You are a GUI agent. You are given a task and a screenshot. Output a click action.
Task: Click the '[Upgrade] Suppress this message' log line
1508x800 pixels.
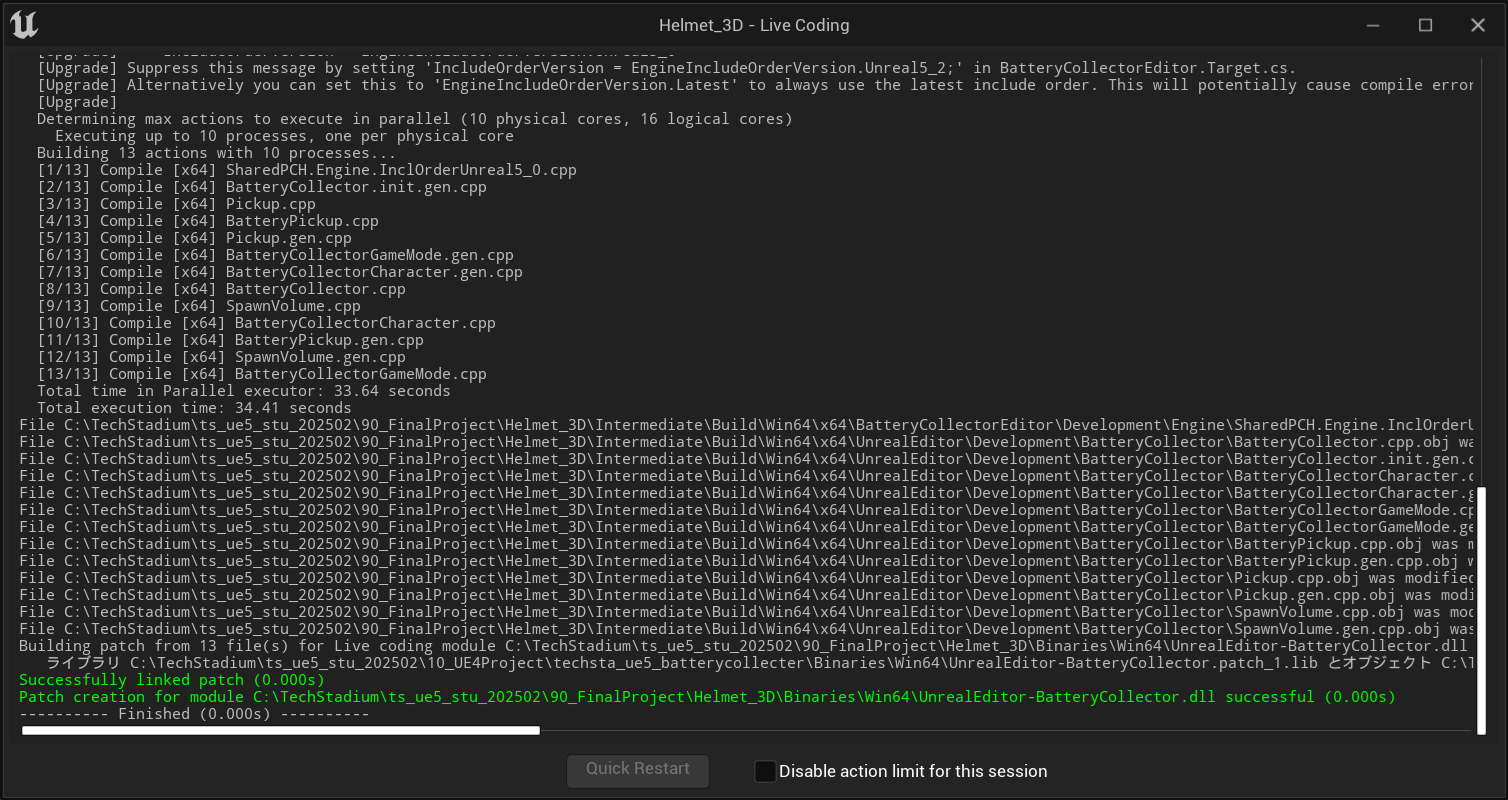tap(667, 68)
